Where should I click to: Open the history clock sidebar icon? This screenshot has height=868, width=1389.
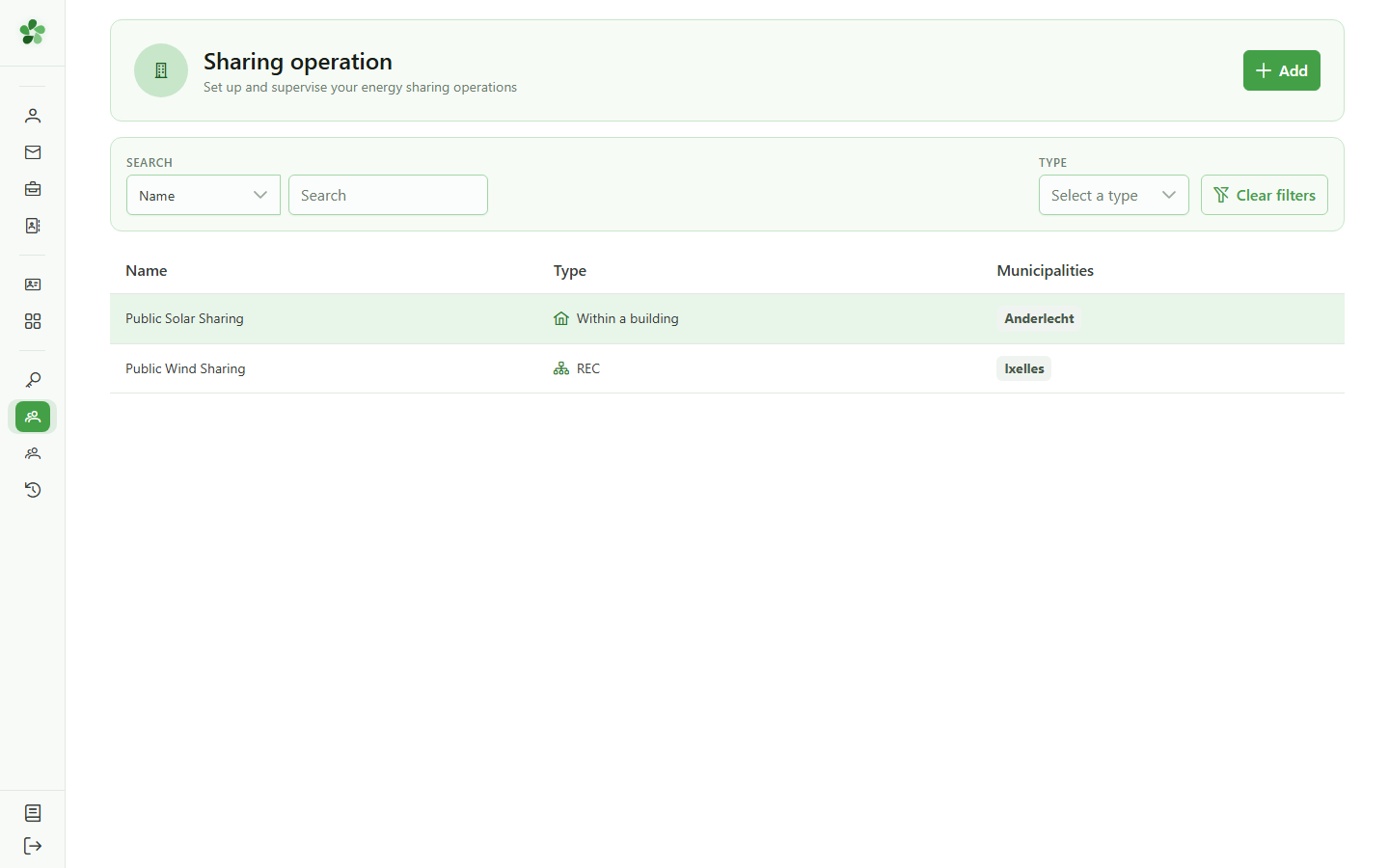point(33,490)
